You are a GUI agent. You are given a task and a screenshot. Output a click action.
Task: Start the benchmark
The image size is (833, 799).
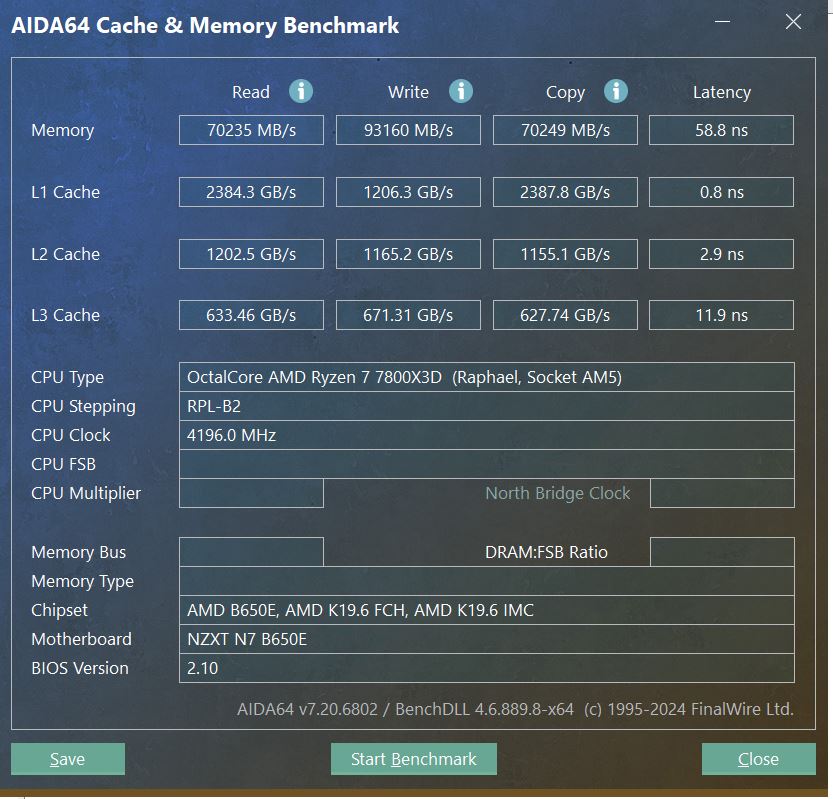[x=414, y=759]
